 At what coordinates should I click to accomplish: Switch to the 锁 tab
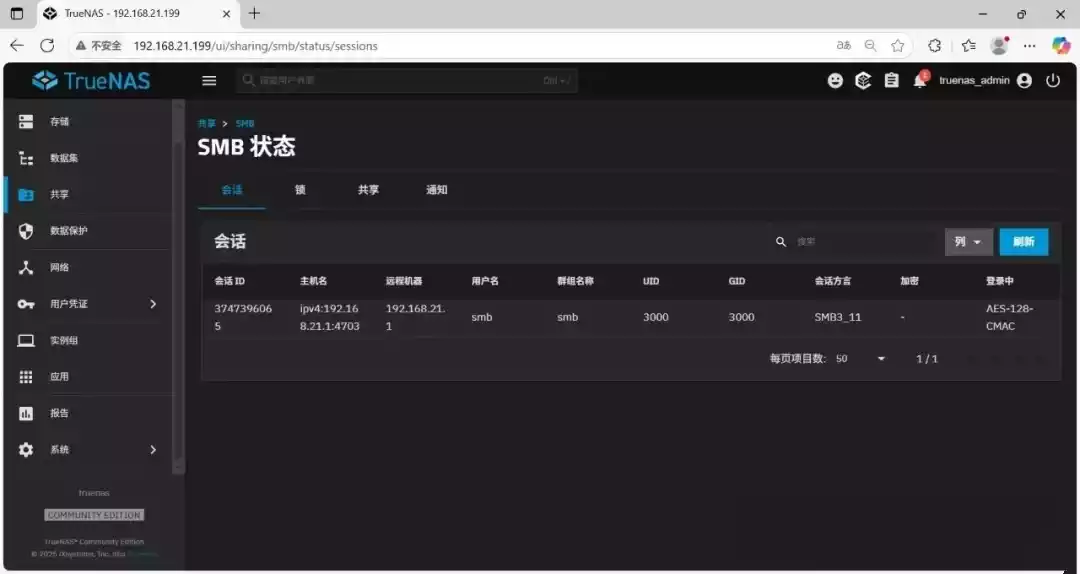[300, 190]
